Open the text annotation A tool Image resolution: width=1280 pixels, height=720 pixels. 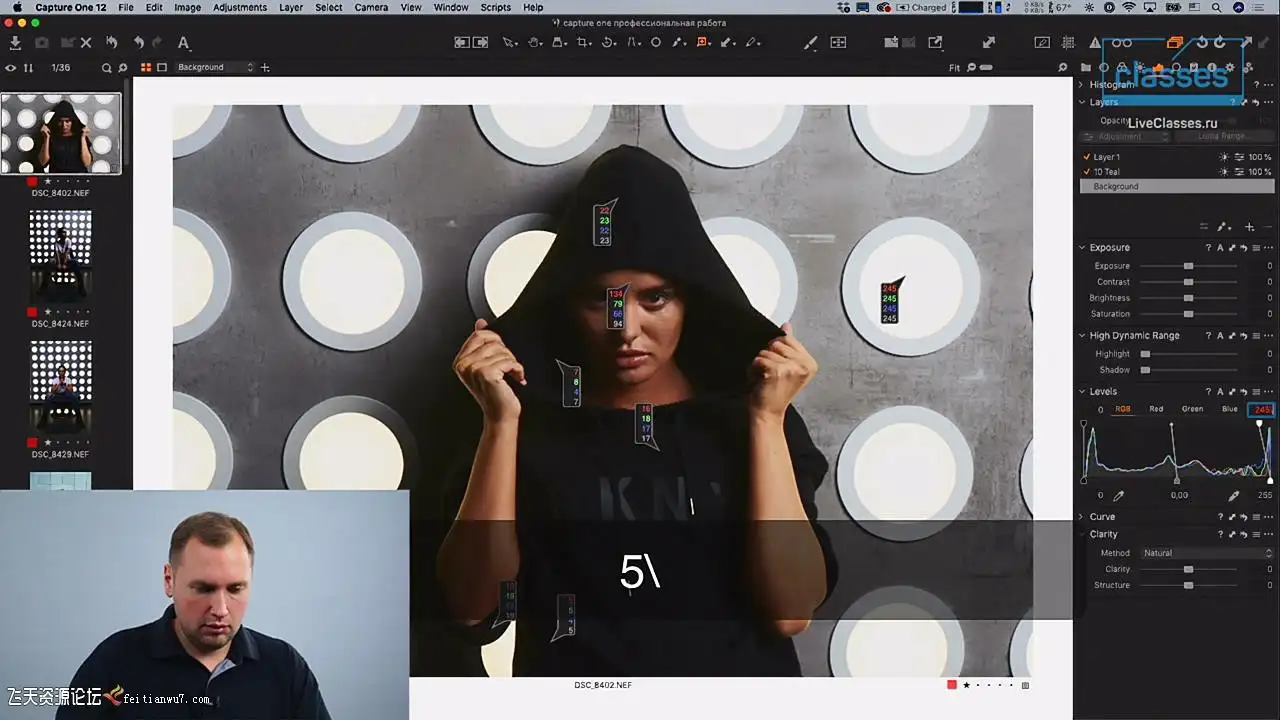point(183,43)
